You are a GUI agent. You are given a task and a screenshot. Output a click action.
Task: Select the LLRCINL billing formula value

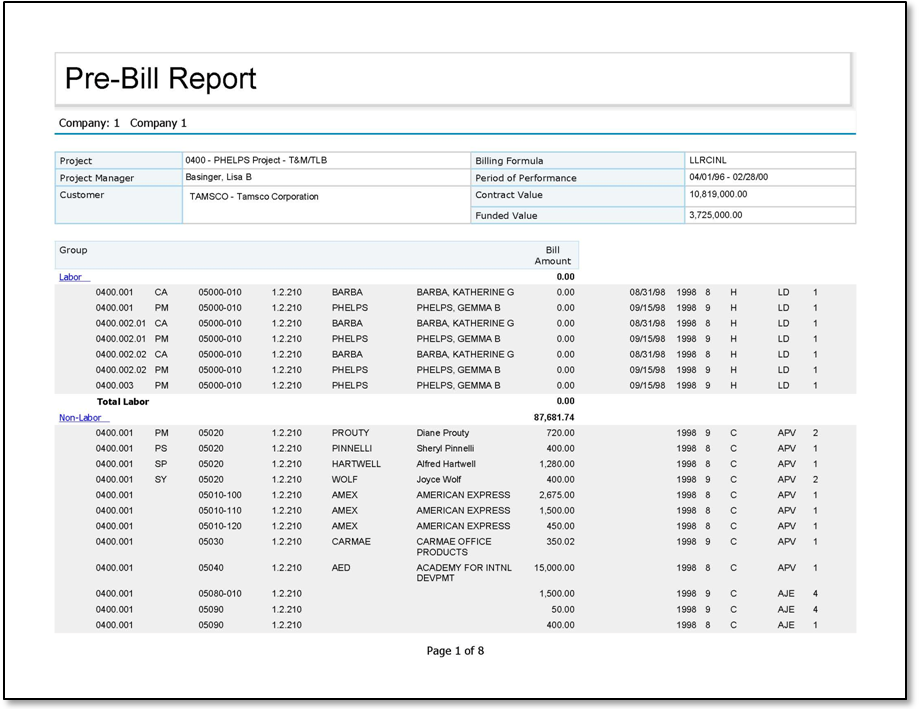708,160
